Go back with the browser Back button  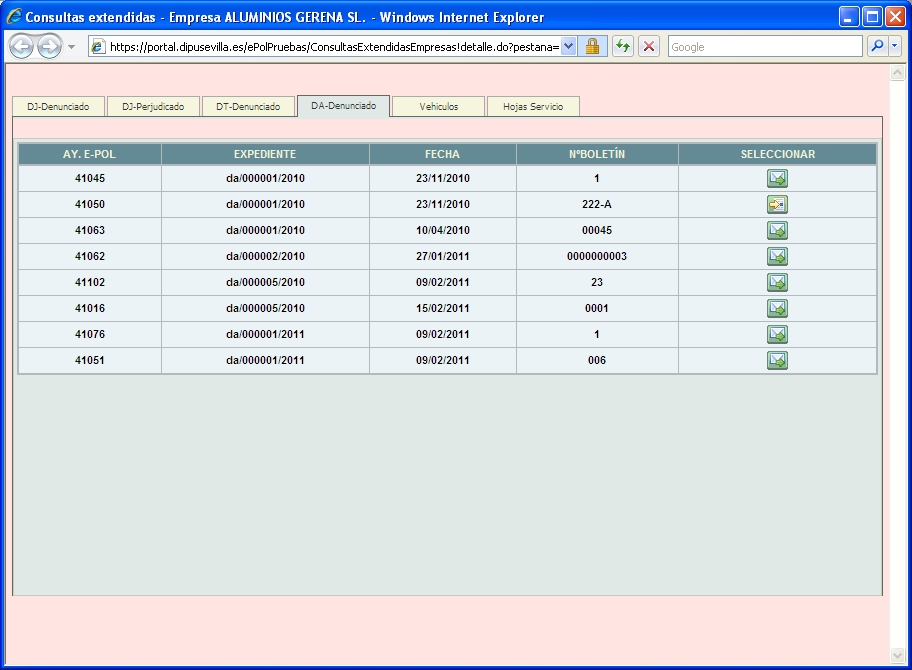click(22, 47)
